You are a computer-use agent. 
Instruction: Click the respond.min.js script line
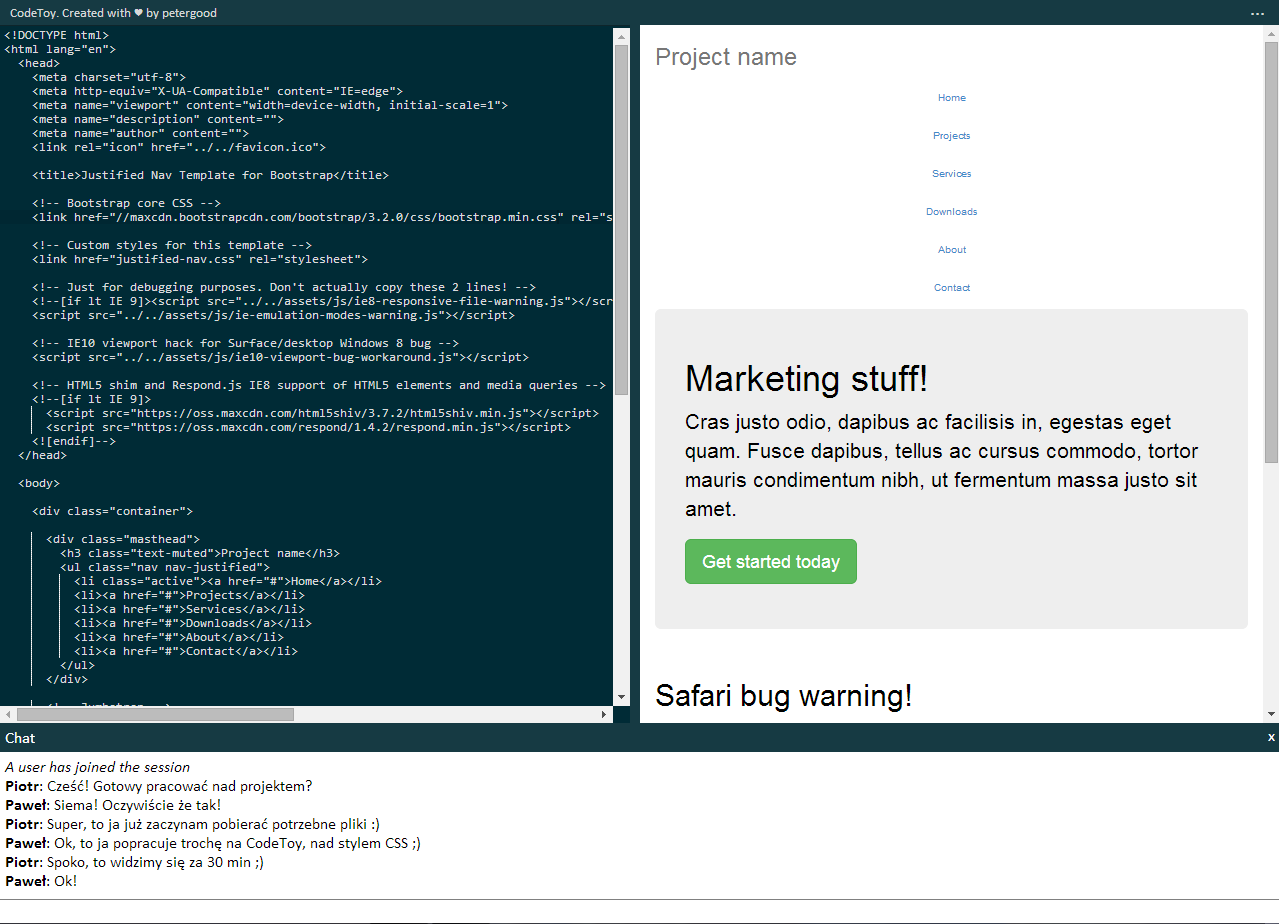click(x=309, y=427)
